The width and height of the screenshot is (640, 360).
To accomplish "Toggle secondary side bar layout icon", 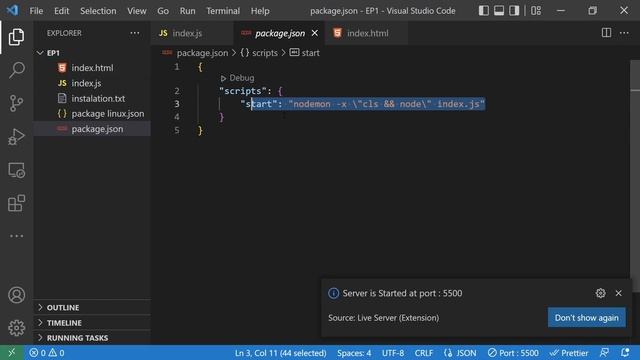I will coord(514,11).
